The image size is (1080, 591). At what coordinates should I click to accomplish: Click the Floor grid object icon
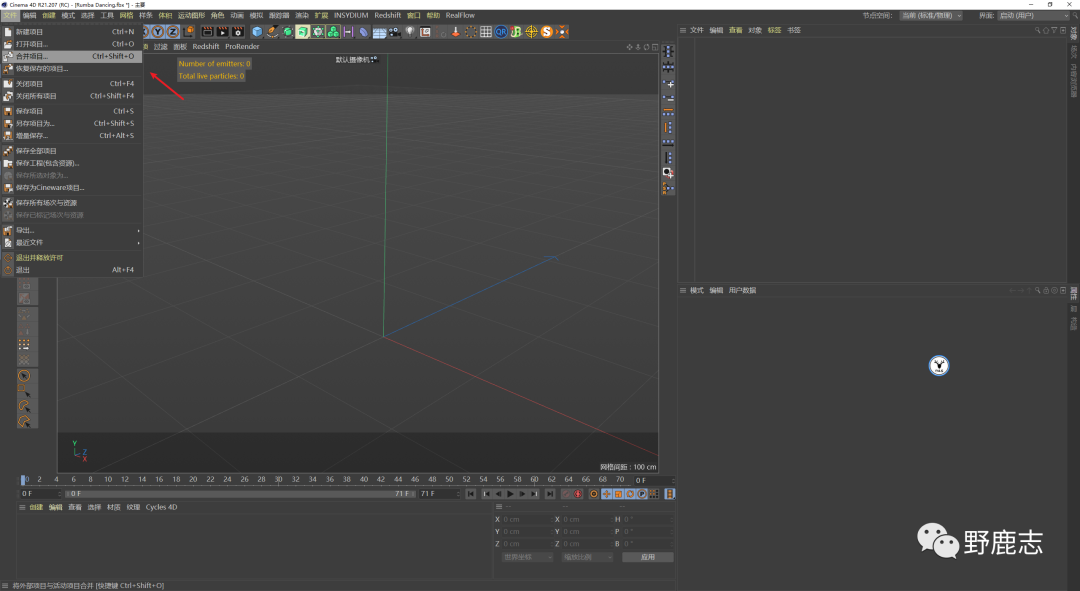[379, 32]
